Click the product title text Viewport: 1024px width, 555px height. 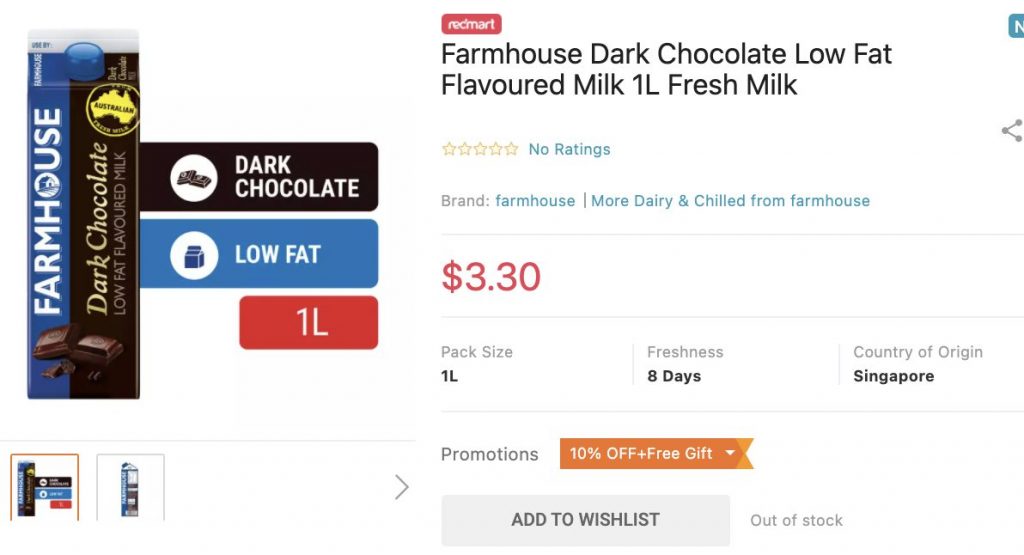coord(666,69)
